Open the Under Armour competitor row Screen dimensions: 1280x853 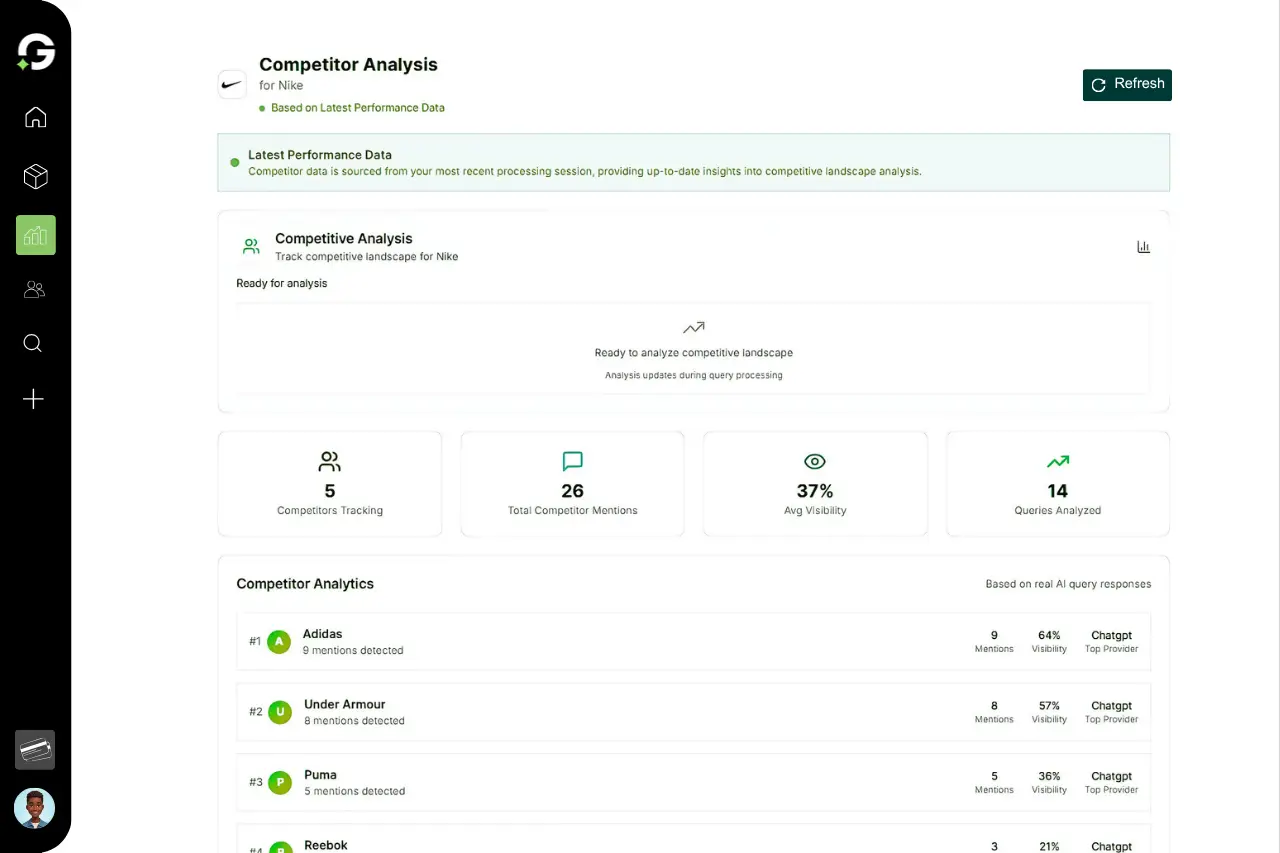coord(693,712)
